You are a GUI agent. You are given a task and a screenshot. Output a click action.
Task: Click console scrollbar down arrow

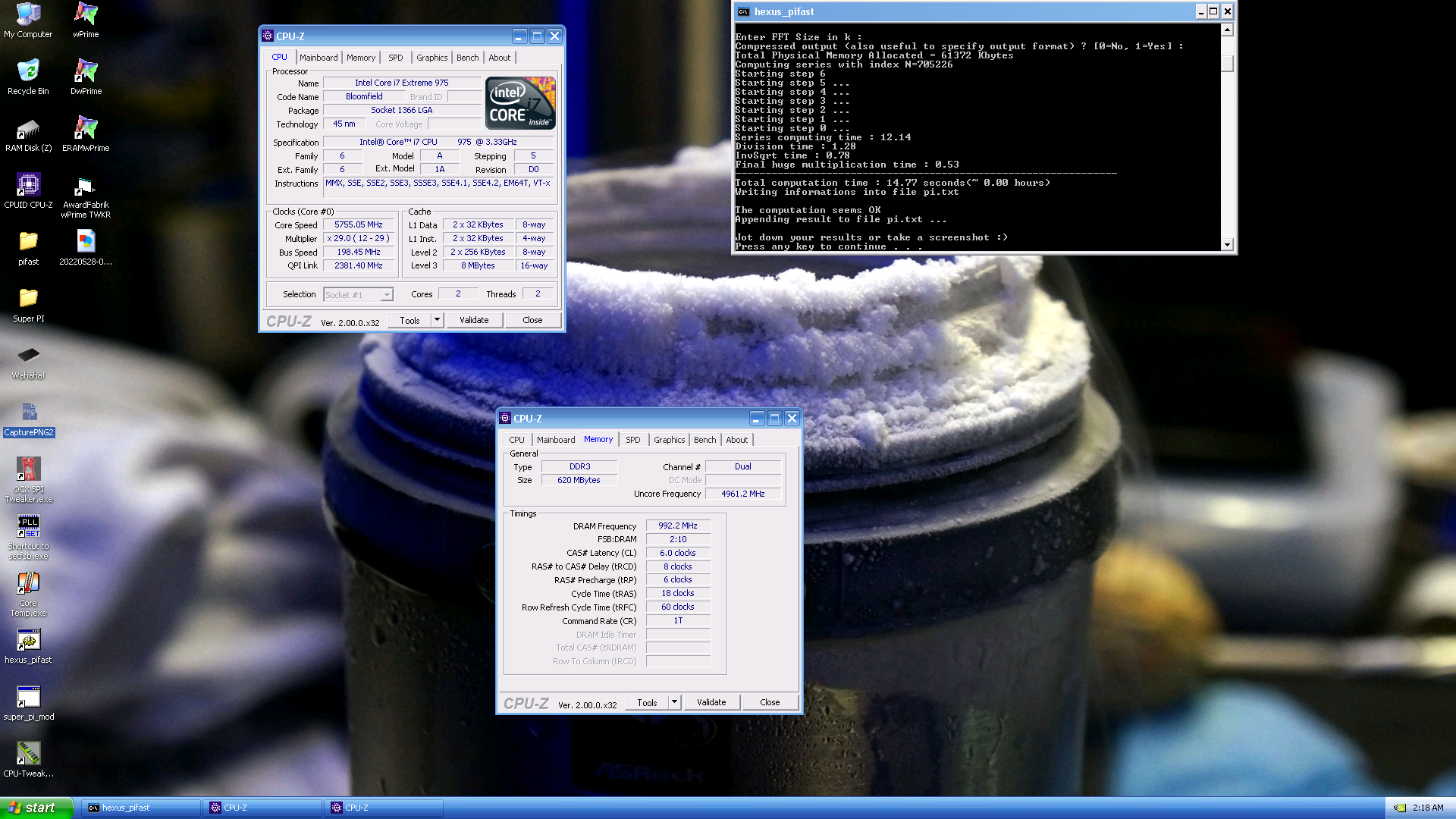coord(1228,244)
